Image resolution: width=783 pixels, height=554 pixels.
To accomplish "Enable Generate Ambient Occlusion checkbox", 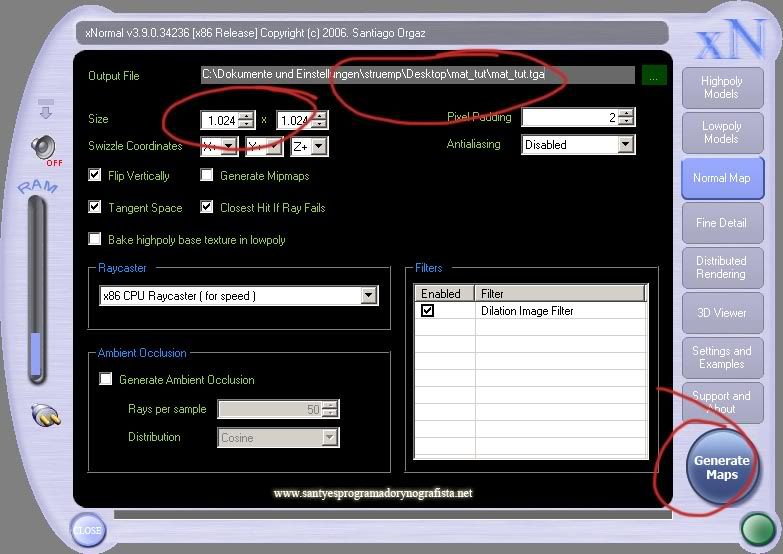I will click(x=105, y=379).
